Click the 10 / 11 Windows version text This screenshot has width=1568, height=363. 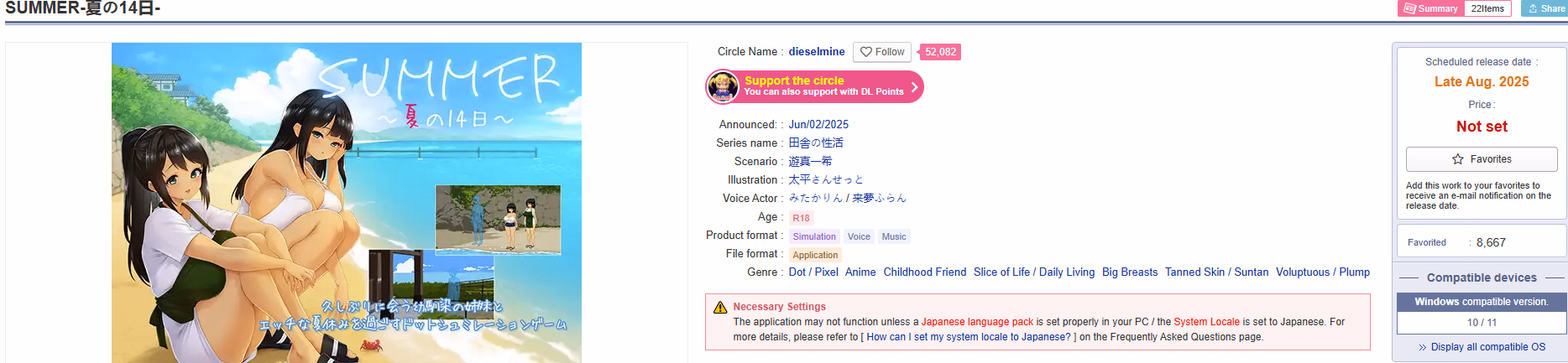(1482, 323)
